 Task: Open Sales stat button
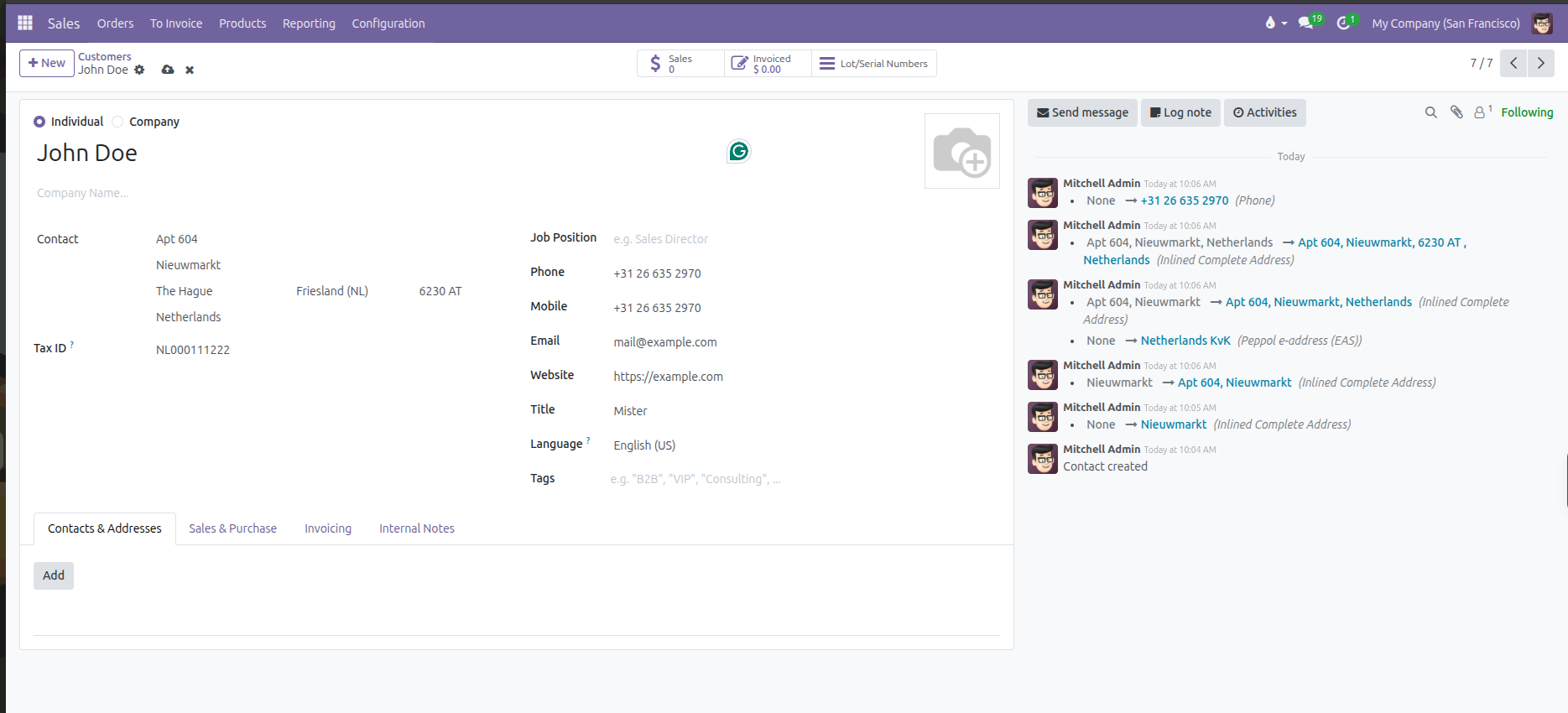pyautogui.click(x=680, y=64)
